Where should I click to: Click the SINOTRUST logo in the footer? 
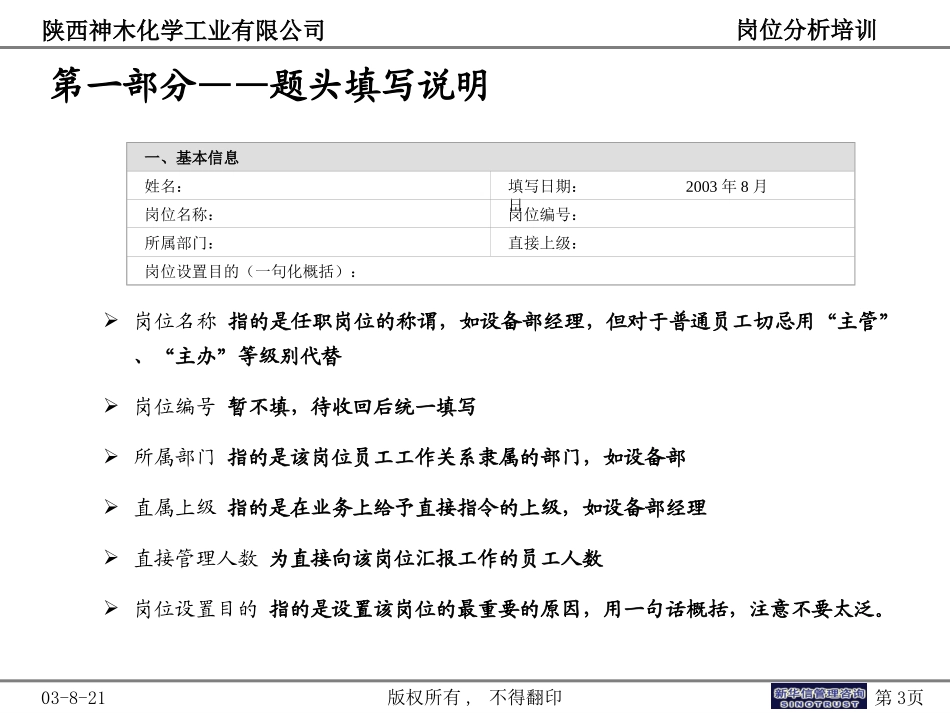pos(819,697)
